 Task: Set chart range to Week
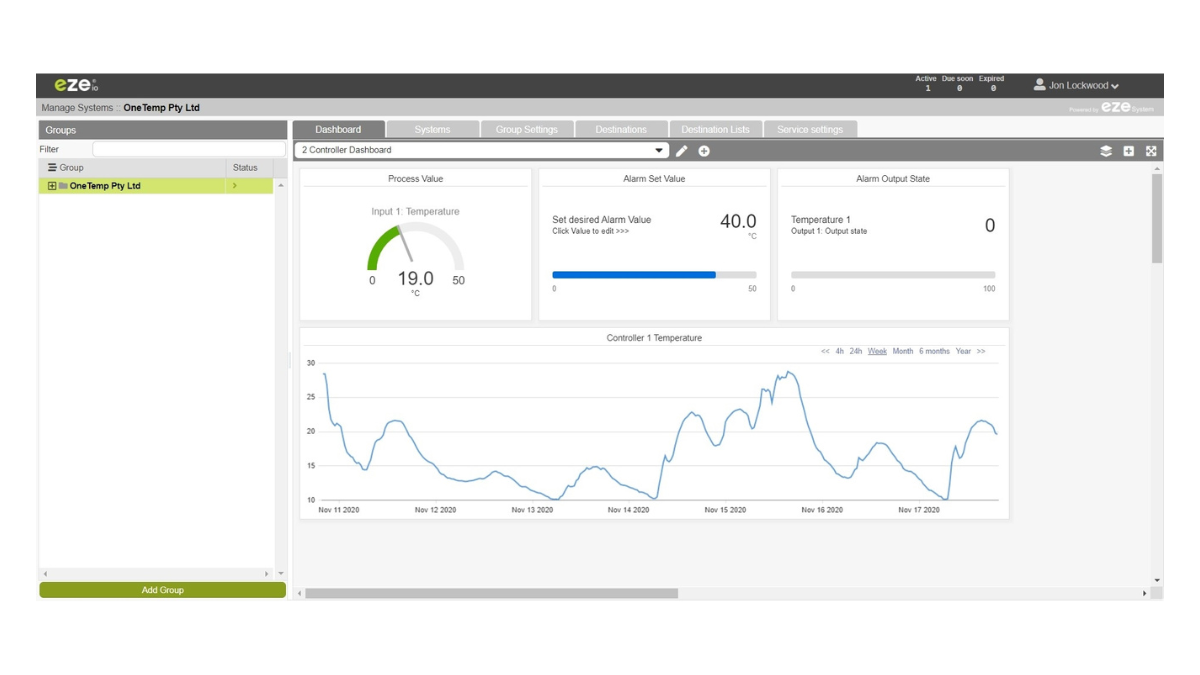coord(877,351)
